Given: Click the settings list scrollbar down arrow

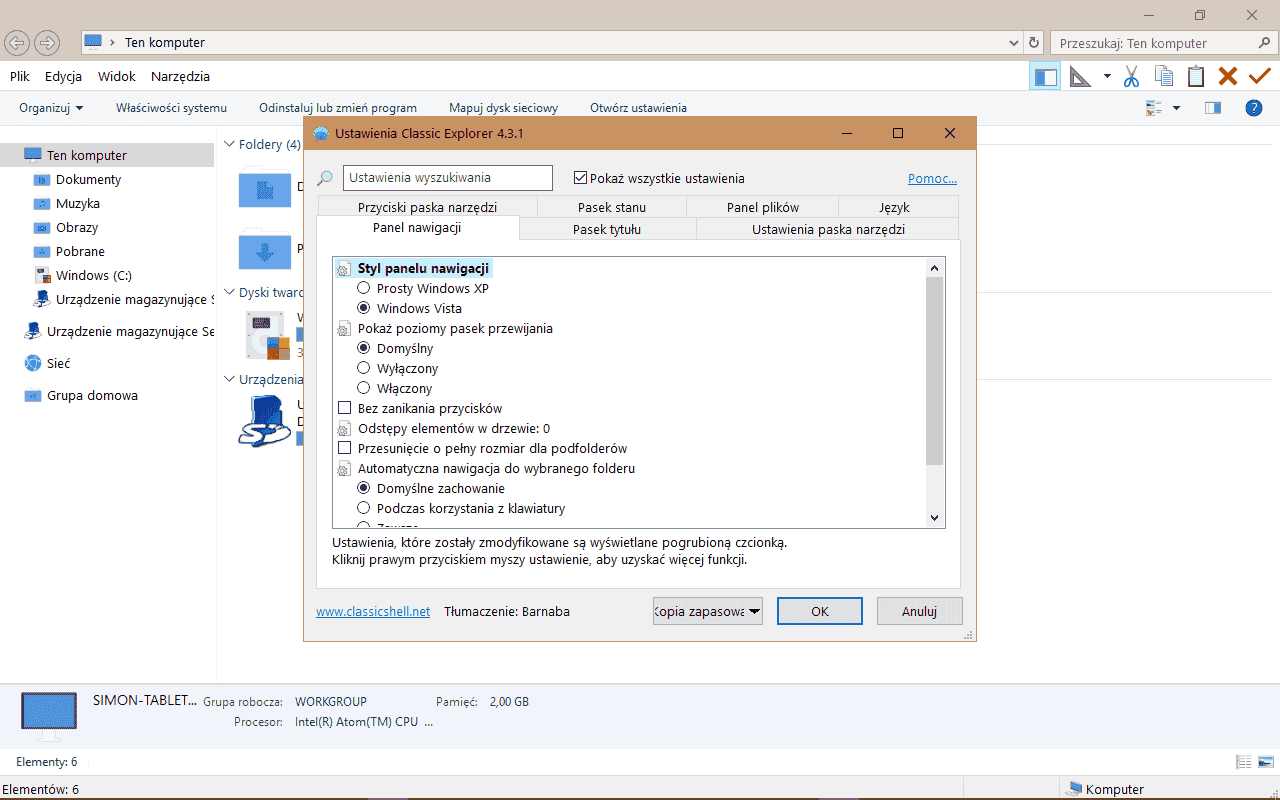Looking at the screenshot, I should click(x=935, y=518).
